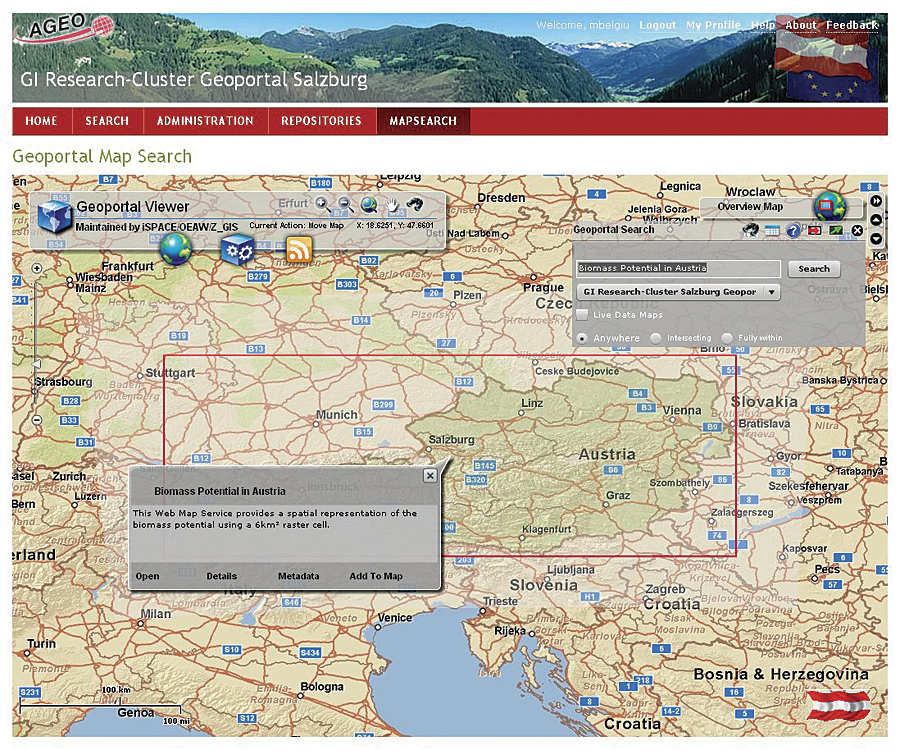Click Details in the Biomass popup

222,576
